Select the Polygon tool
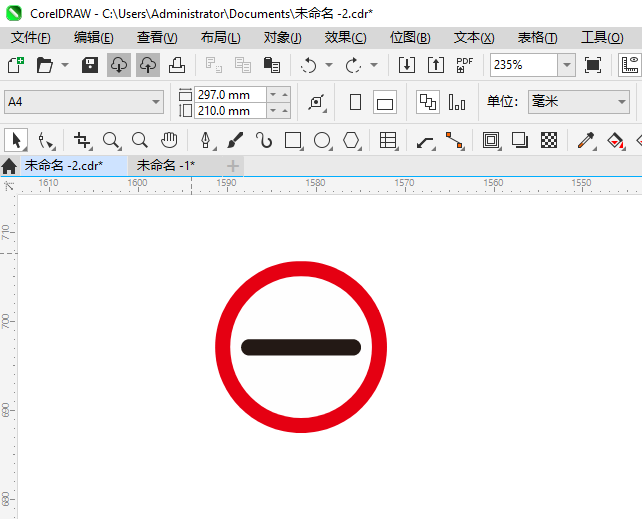642x519 pixels. [x=351, y=140]
